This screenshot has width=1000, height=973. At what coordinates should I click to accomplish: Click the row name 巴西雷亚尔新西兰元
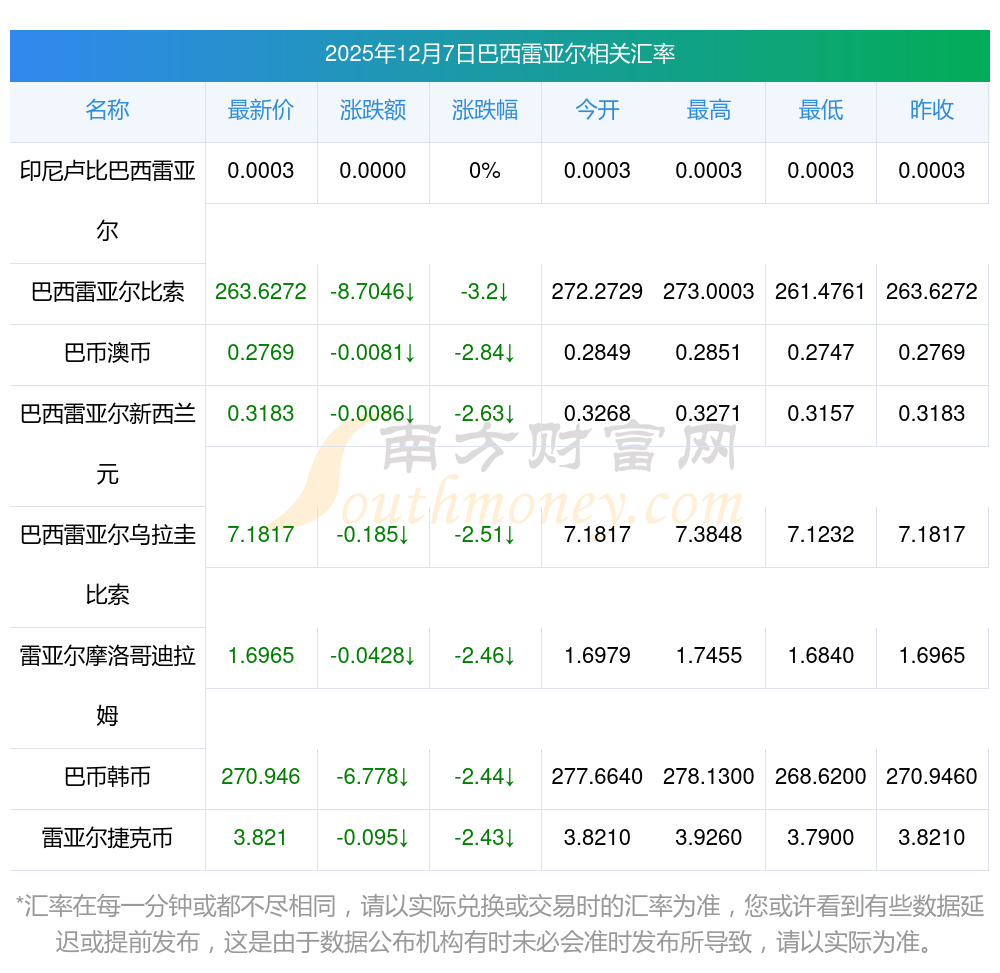tap(107, 444)
